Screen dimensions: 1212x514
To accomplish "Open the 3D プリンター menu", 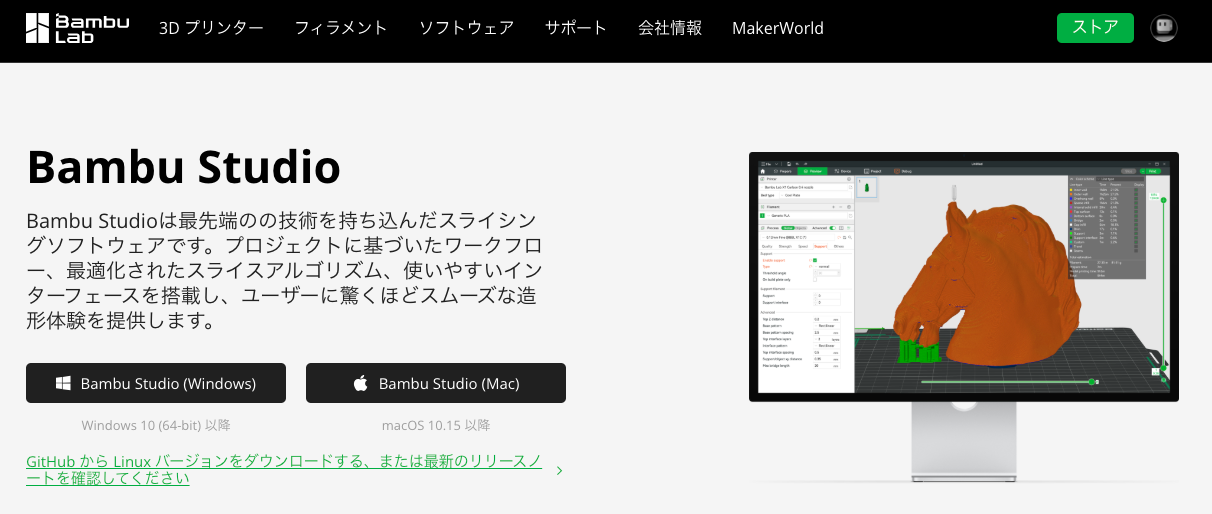I will click(211, 28).
